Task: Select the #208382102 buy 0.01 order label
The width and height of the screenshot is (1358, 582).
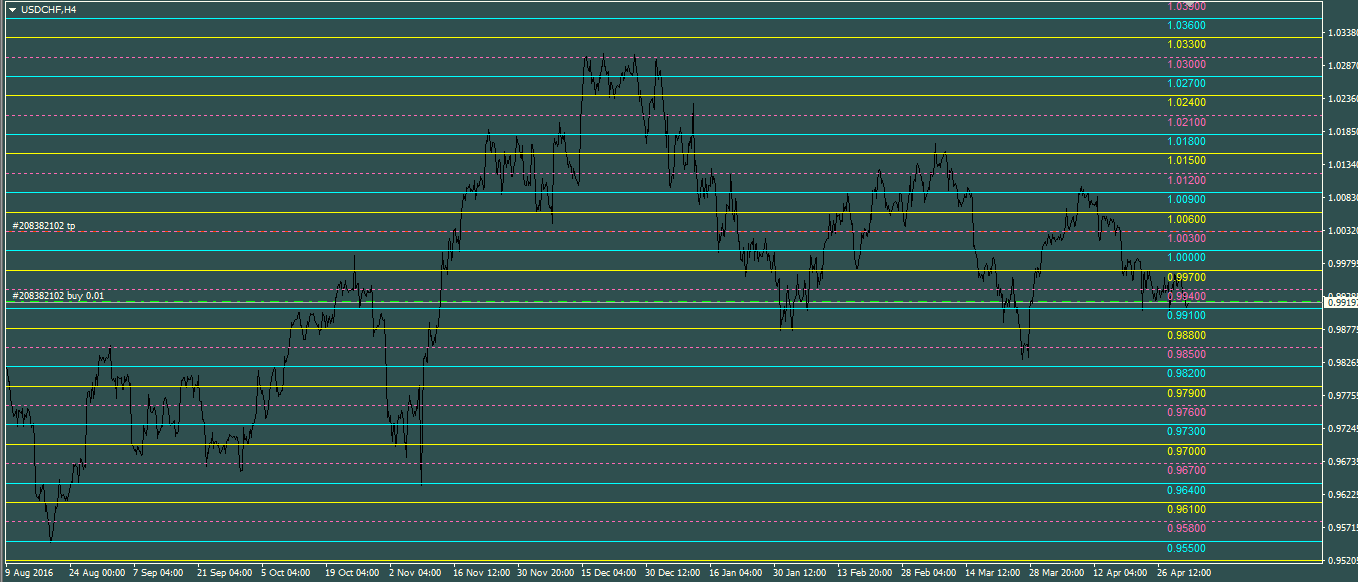Action: tap(57, 296)
